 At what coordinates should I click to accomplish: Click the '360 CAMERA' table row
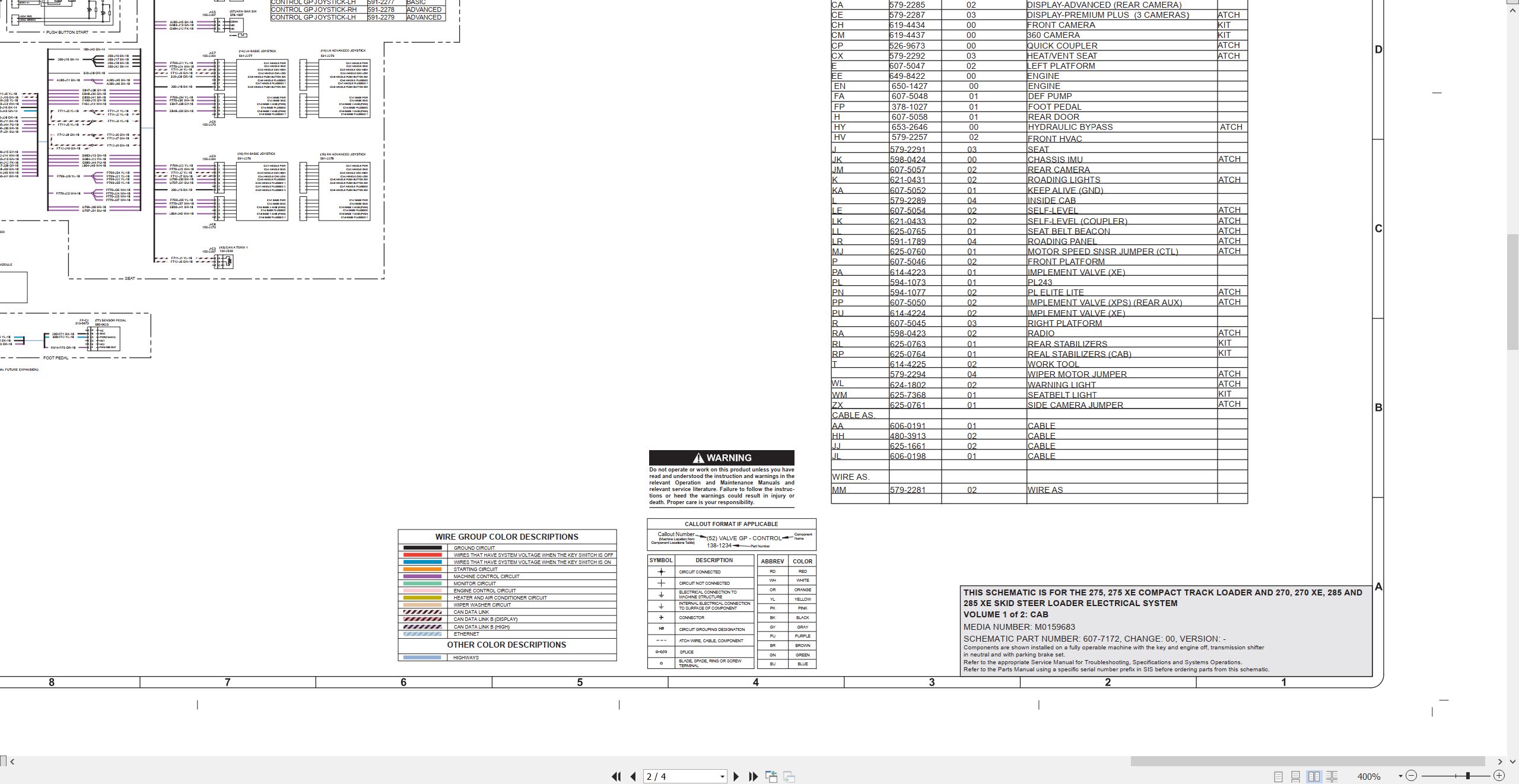pos(1039,35)
